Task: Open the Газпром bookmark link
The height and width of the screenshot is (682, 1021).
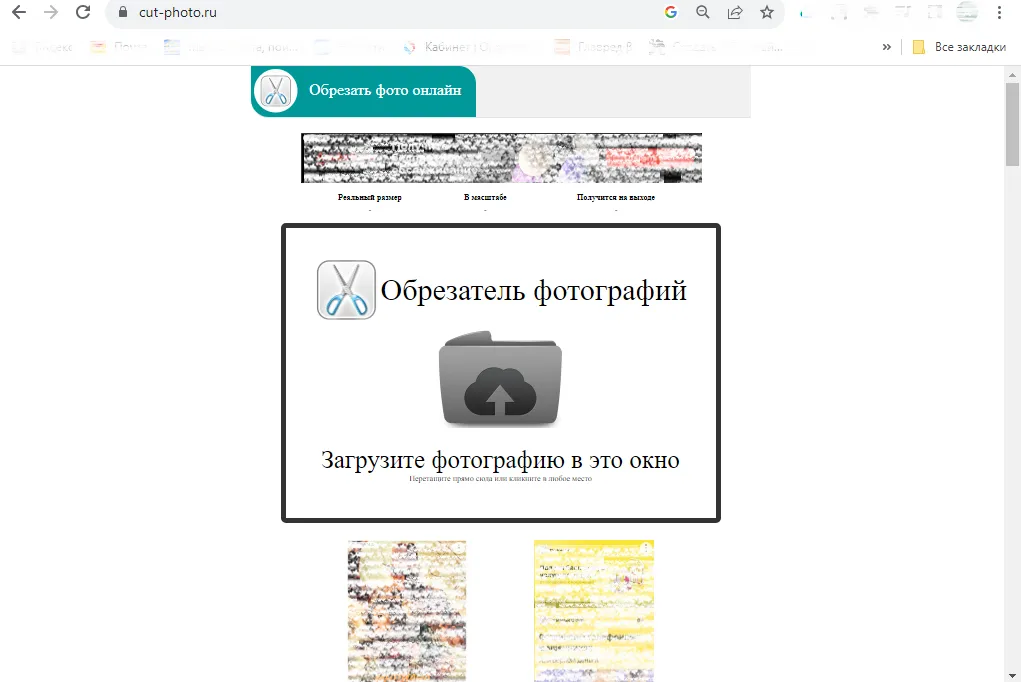Action: (596, 46)
